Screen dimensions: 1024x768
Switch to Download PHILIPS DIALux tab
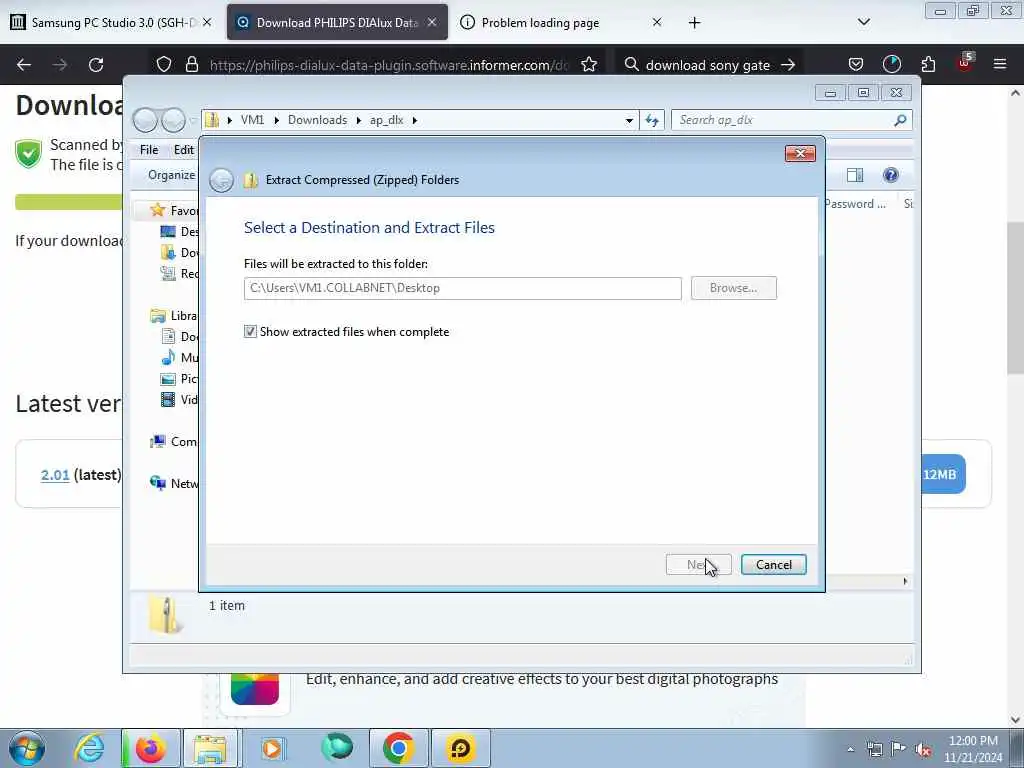click(337, 23)
